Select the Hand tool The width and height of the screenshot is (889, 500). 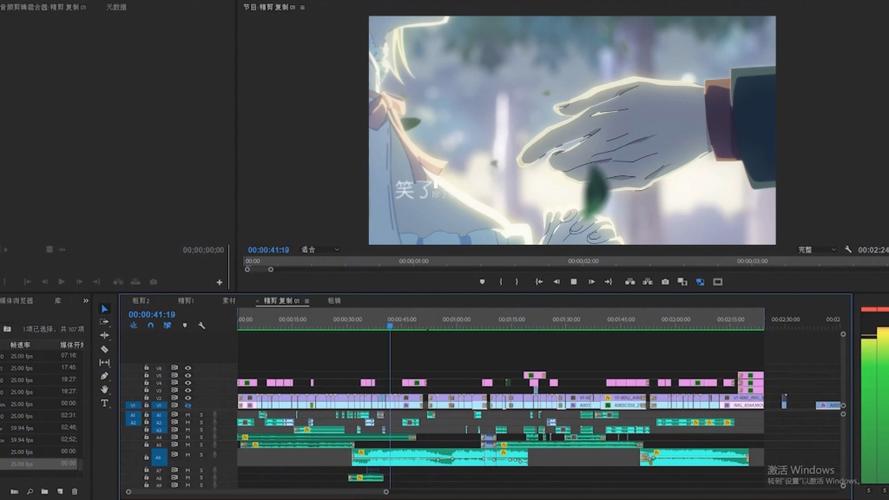pyautogui.click(x=104, y=389)
